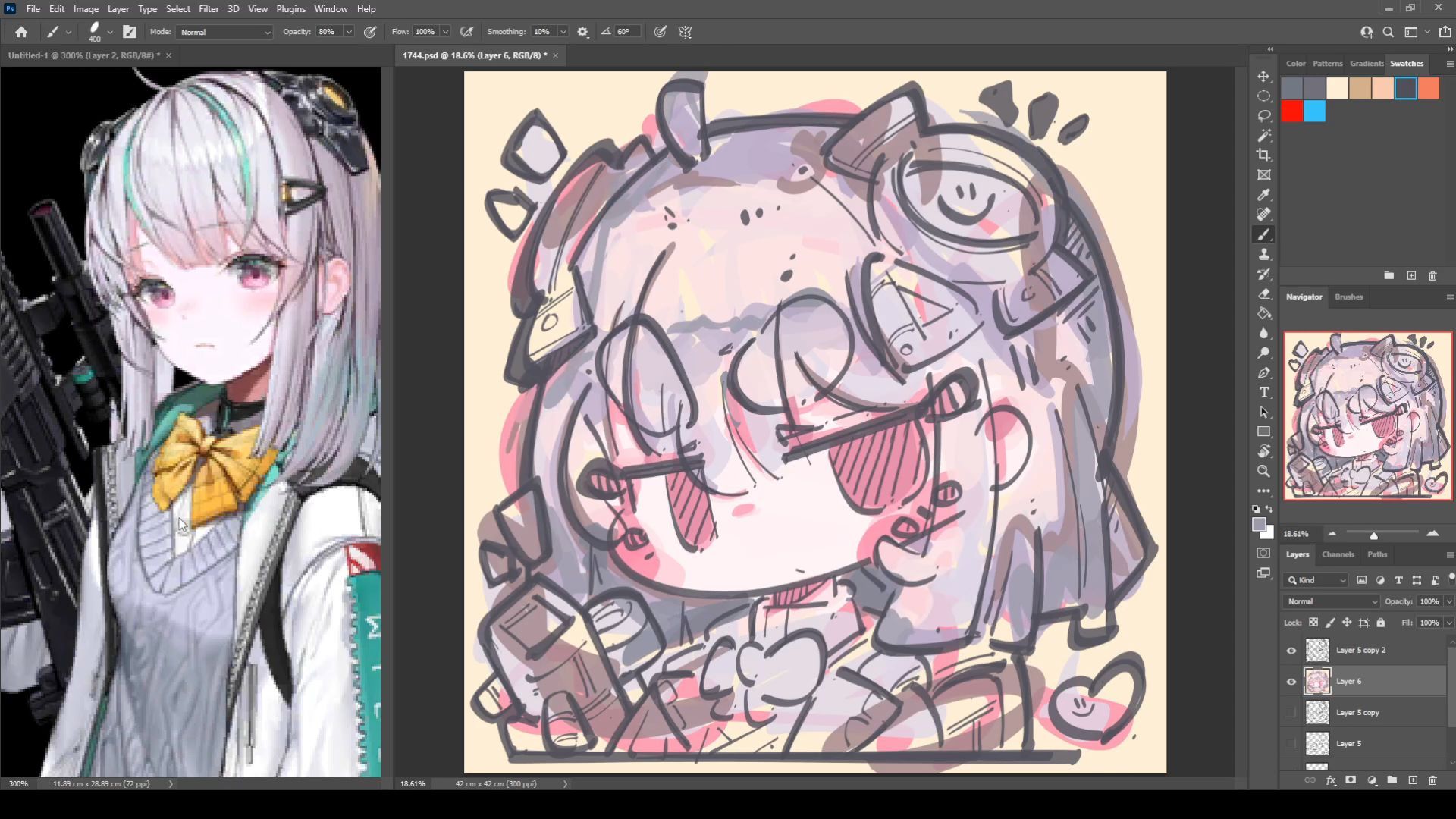Select the Frame tool
The height and width of the screenshot is (819, 1456).
1264,175
